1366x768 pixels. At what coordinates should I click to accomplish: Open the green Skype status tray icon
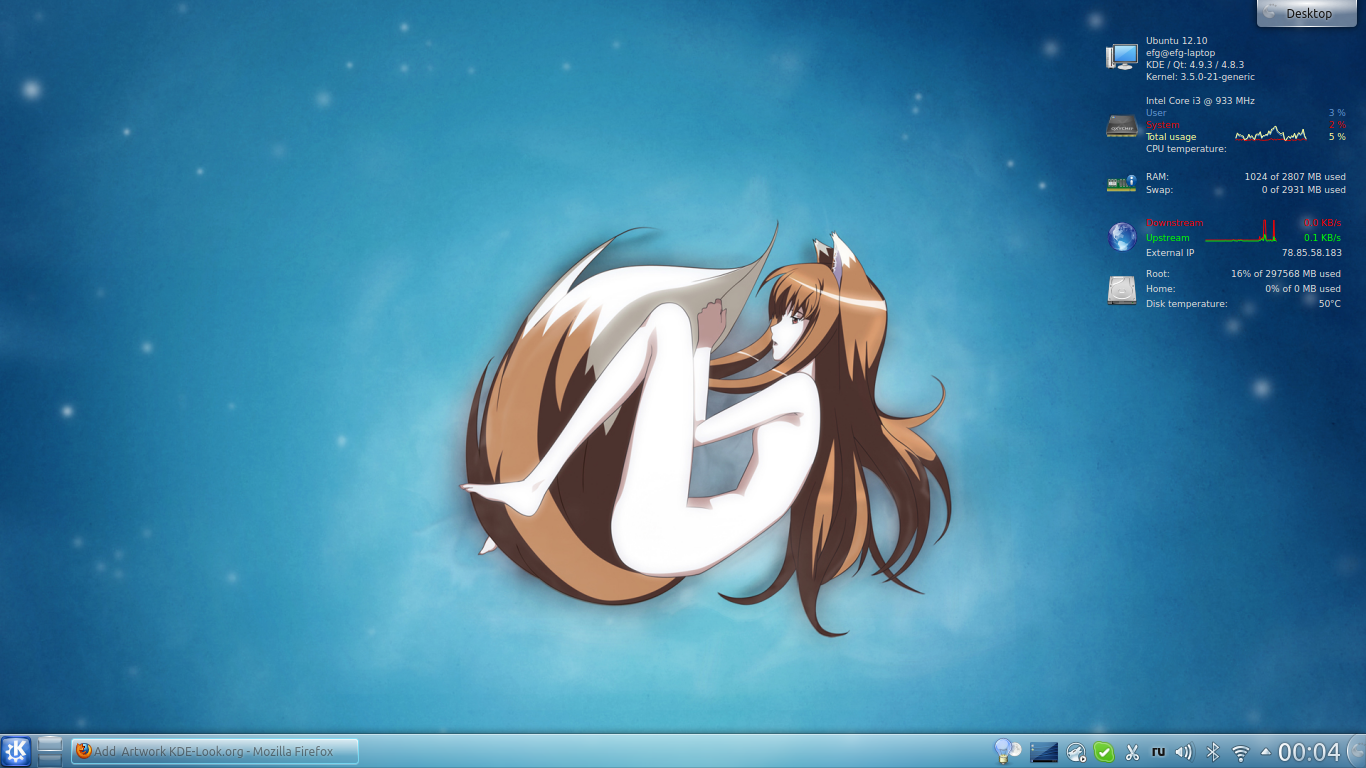click(1104, 751)
